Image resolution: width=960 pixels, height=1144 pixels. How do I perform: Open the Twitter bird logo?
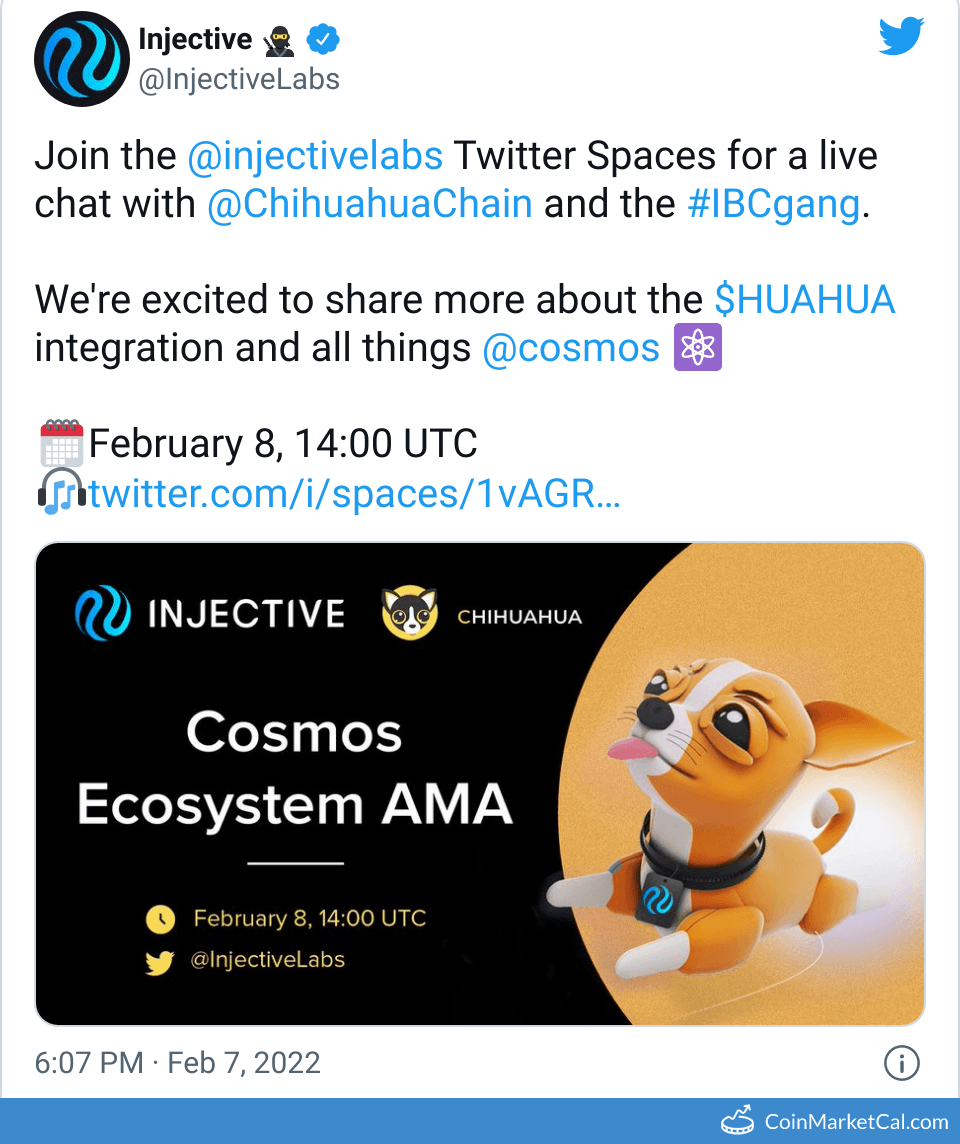tap(902, 38)
